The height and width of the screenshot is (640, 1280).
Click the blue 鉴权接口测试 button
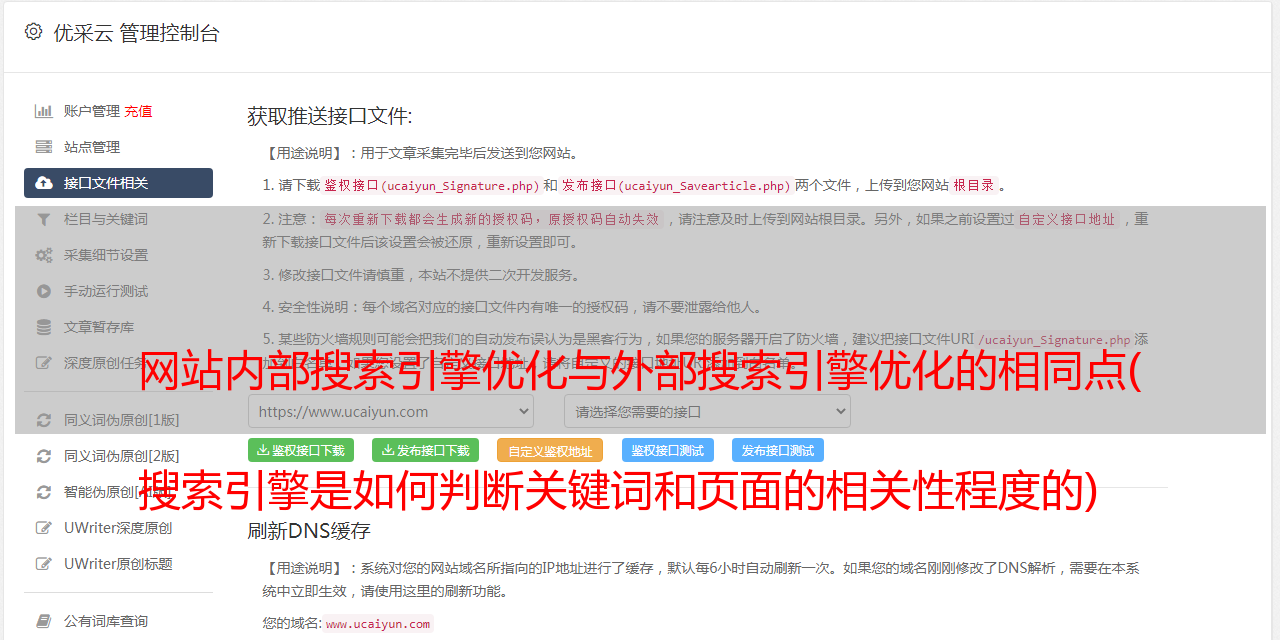668,450
